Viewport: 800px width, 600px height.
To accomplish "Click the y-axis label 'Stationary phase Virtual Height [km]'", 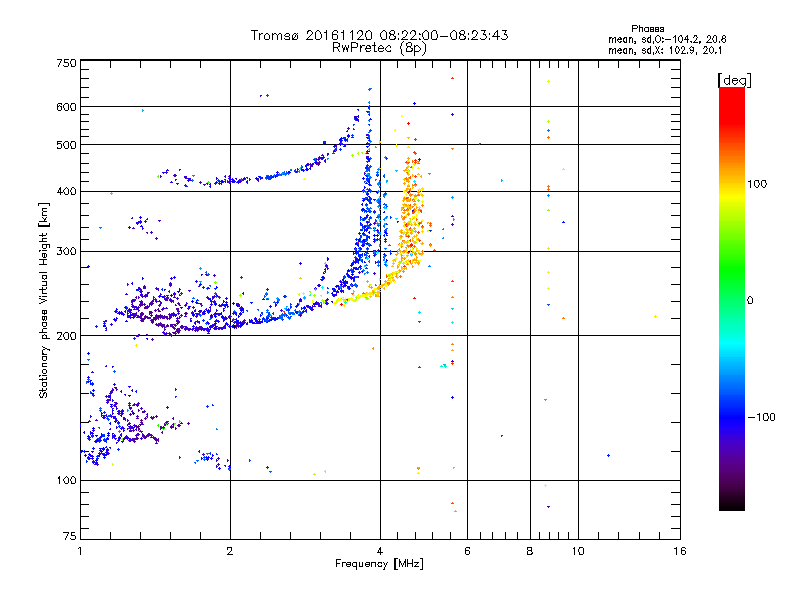I will coord(43,300).
